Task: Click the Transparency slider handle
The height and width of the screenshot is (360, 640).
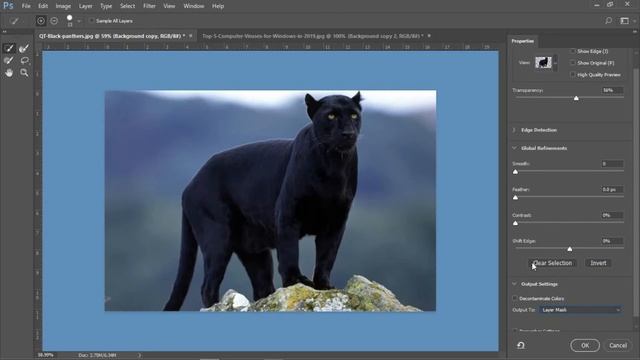Action: click(x=576, y=98)
